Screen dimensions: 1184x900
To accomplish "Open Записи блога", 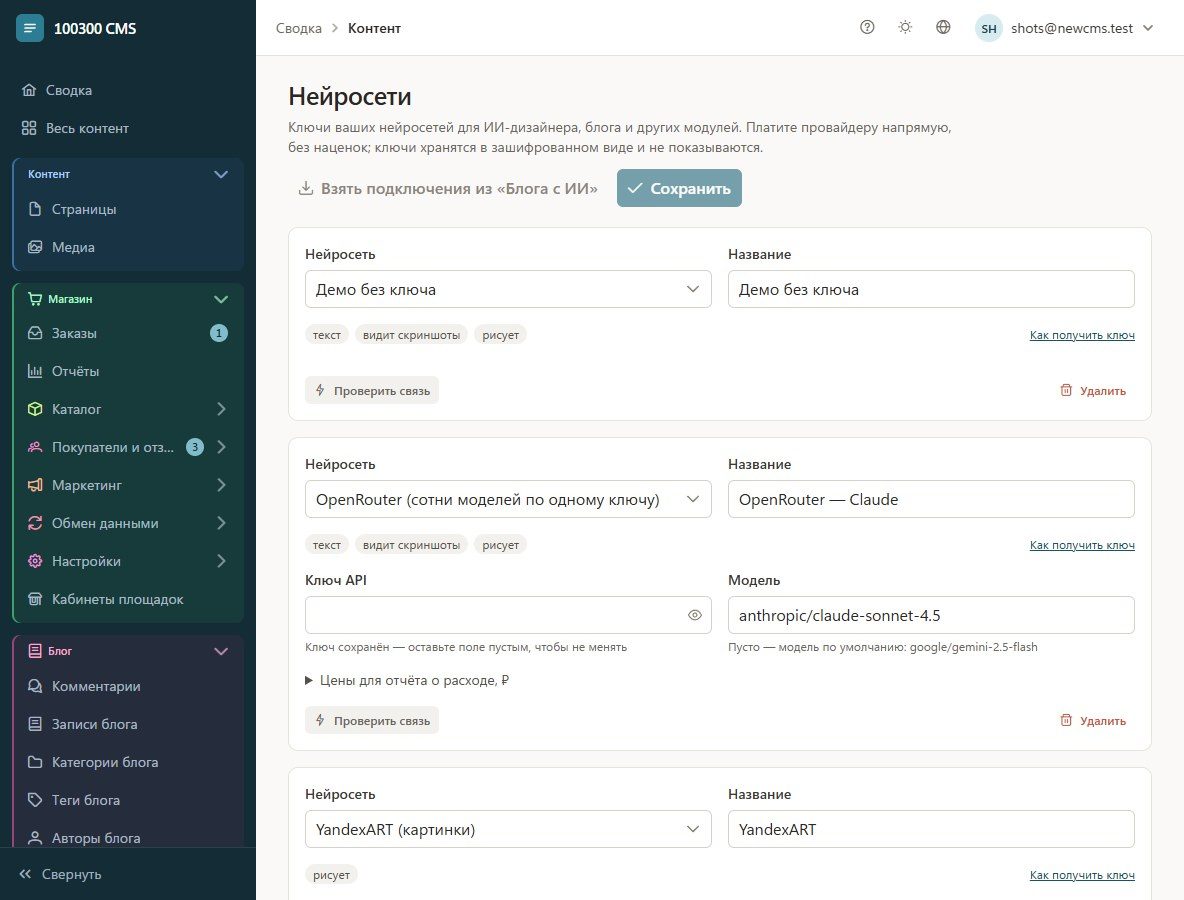I will [128, 724].
